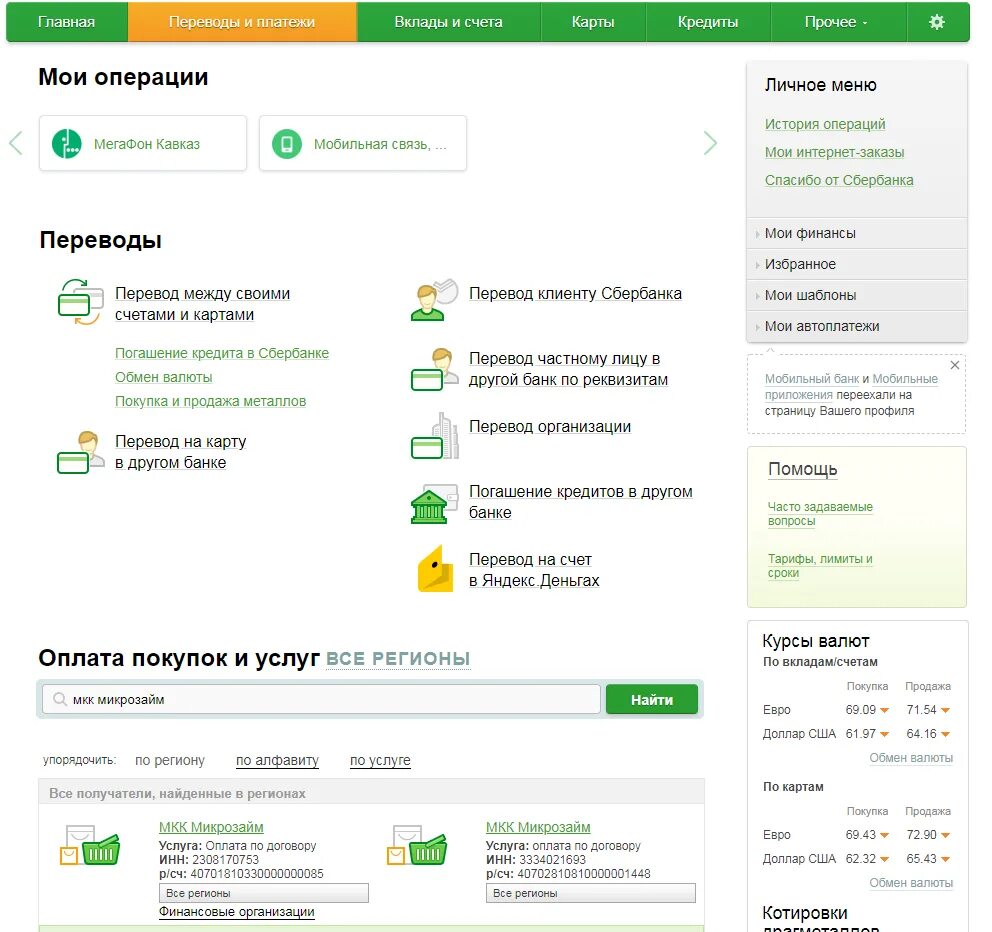Viewport: 992px width, 932px height.
Task: Expand the Избранное section
Action: click(x=857, y=264)
